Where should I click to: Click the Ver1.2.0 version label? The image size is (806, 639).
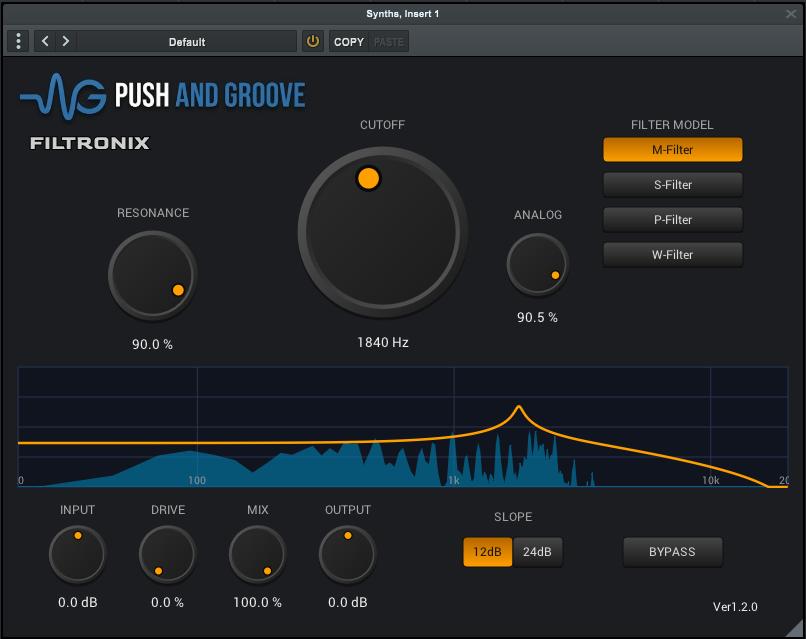(735, 607)
